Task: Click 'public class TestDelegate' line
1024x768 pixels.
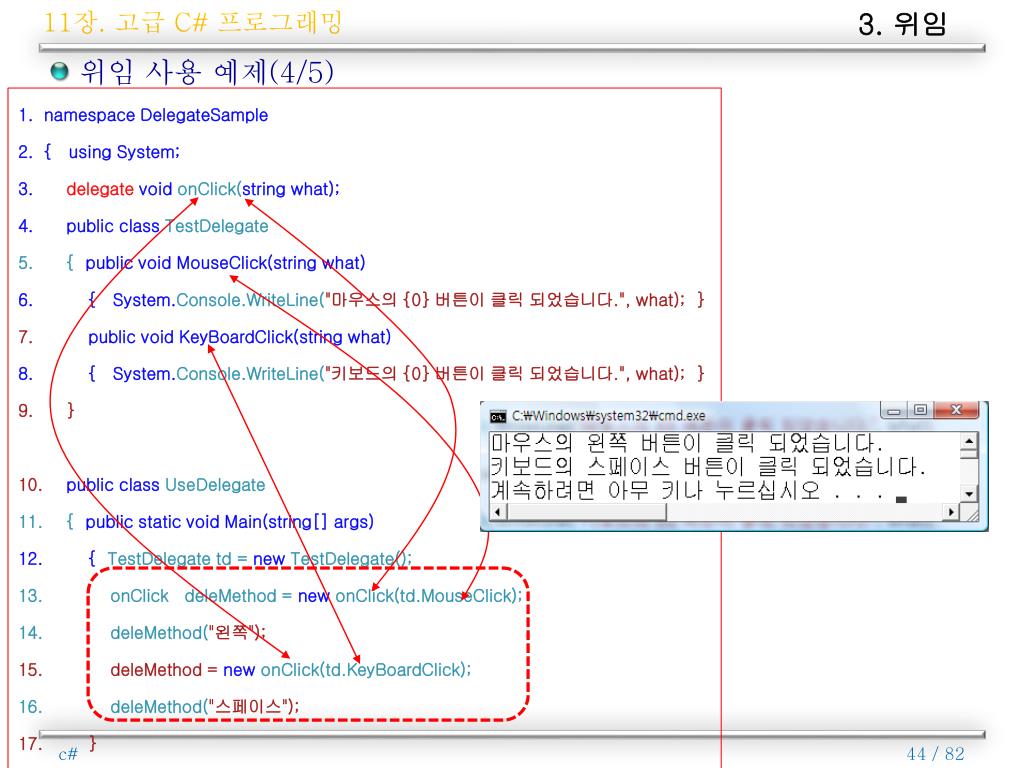Action: pyautogui.click(x=167, y=227)
